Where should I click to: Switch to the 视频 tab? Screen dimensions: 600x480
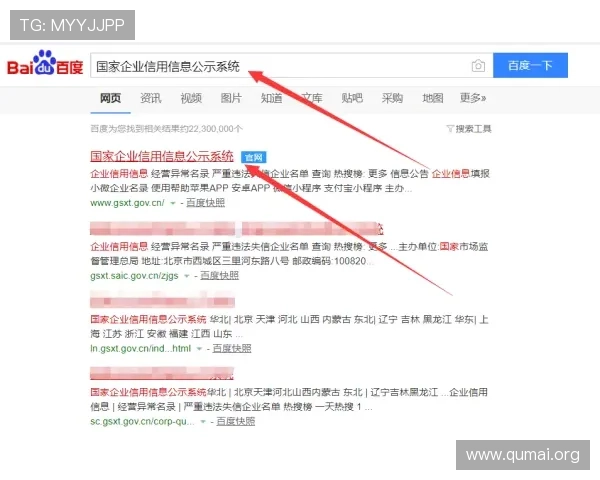pos(191,98)
